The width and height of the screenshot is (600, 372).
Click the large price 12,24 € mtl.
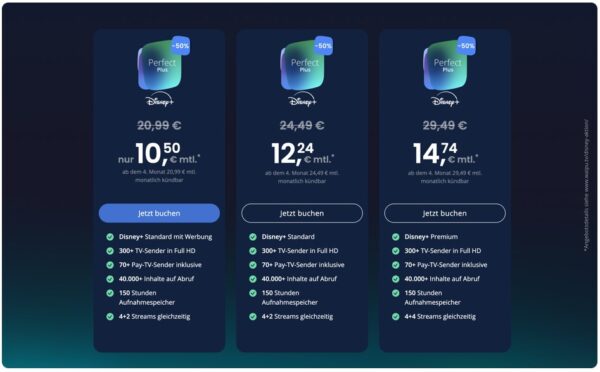pos(303,154)
